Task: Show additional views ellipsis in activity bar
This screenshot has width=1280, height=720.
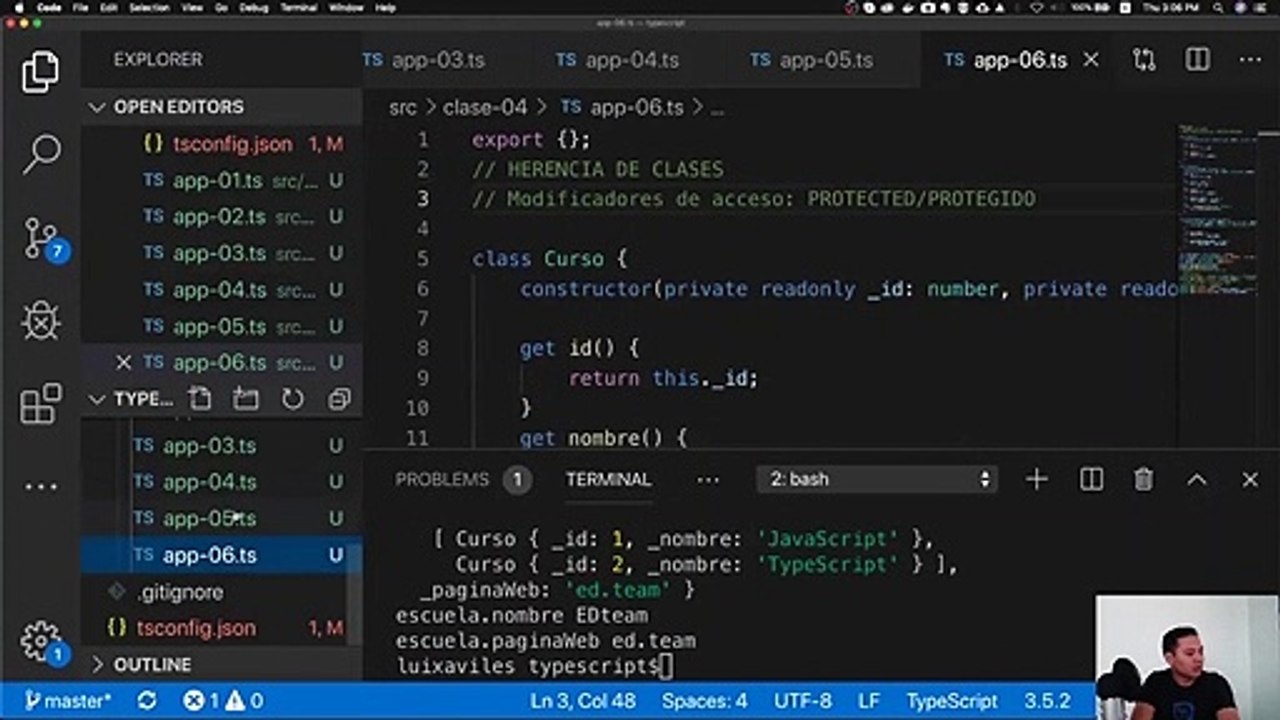Action: tap(40, 487)
